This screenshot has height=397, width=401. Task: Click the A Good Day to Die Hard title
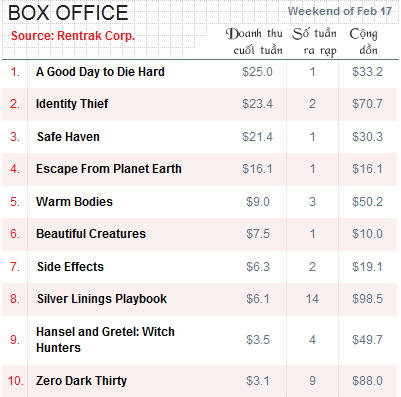coord(100,72)
